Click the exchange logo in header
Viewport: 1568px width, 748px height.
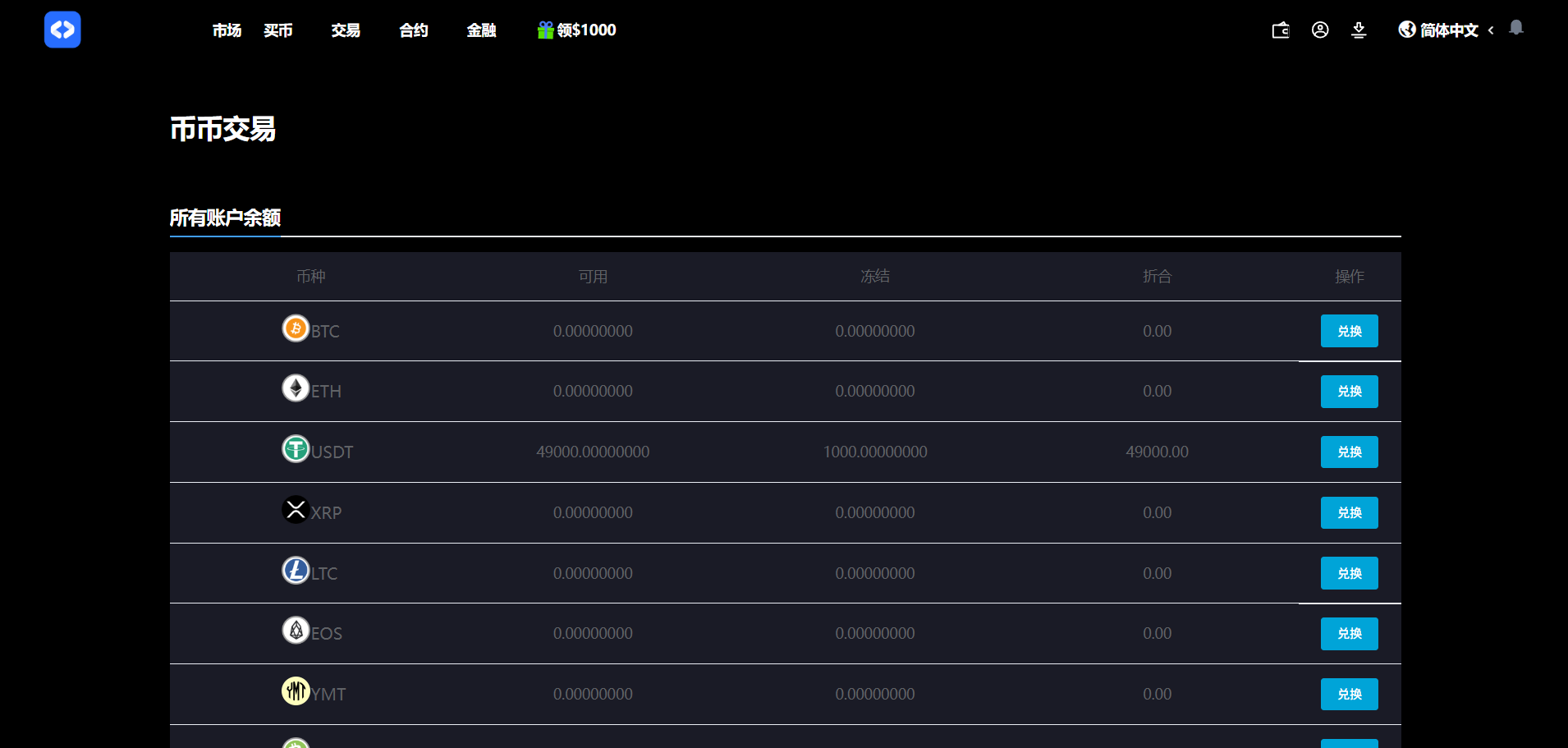pyautogui.click(x=62, y=30)
